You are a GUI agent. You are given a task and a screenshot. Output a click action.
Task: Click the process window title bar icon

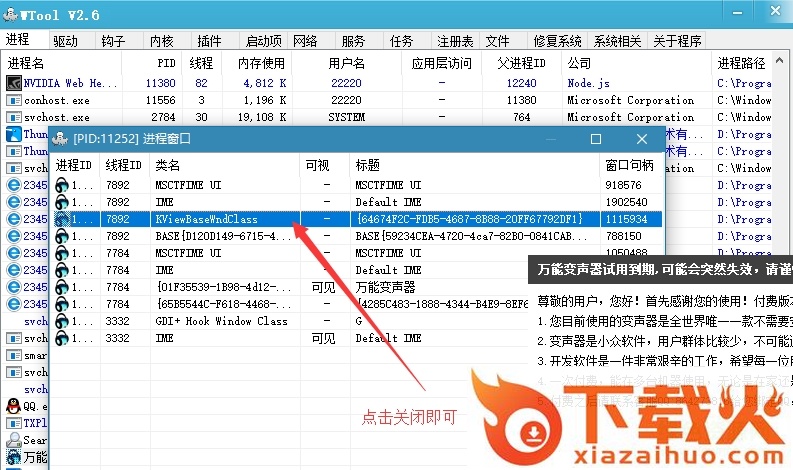pos(60,138)
